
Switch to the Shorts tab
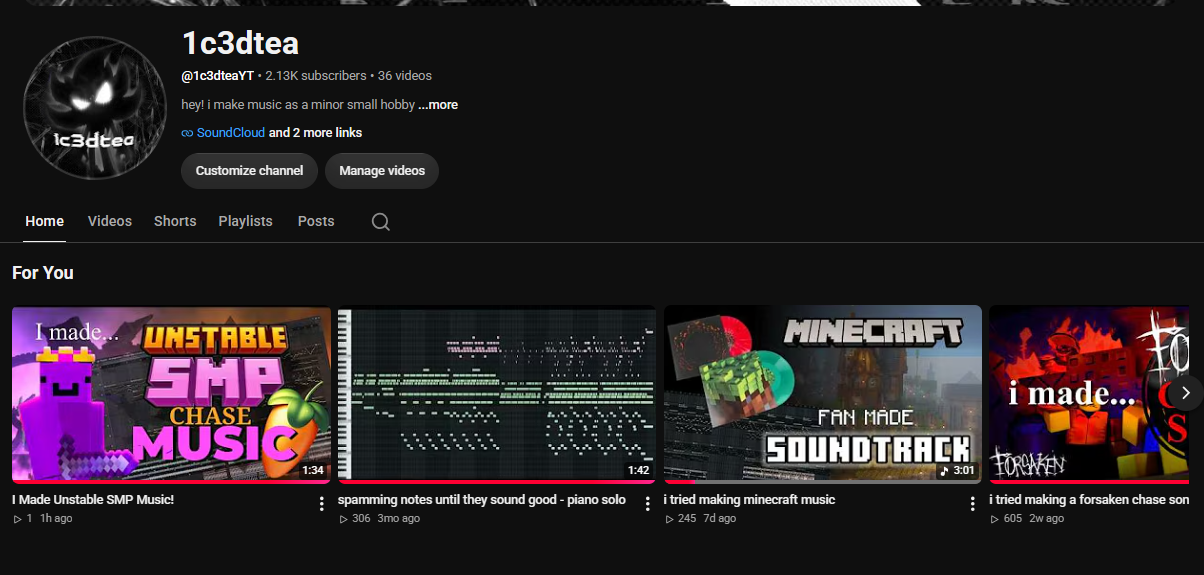[175, 221]
